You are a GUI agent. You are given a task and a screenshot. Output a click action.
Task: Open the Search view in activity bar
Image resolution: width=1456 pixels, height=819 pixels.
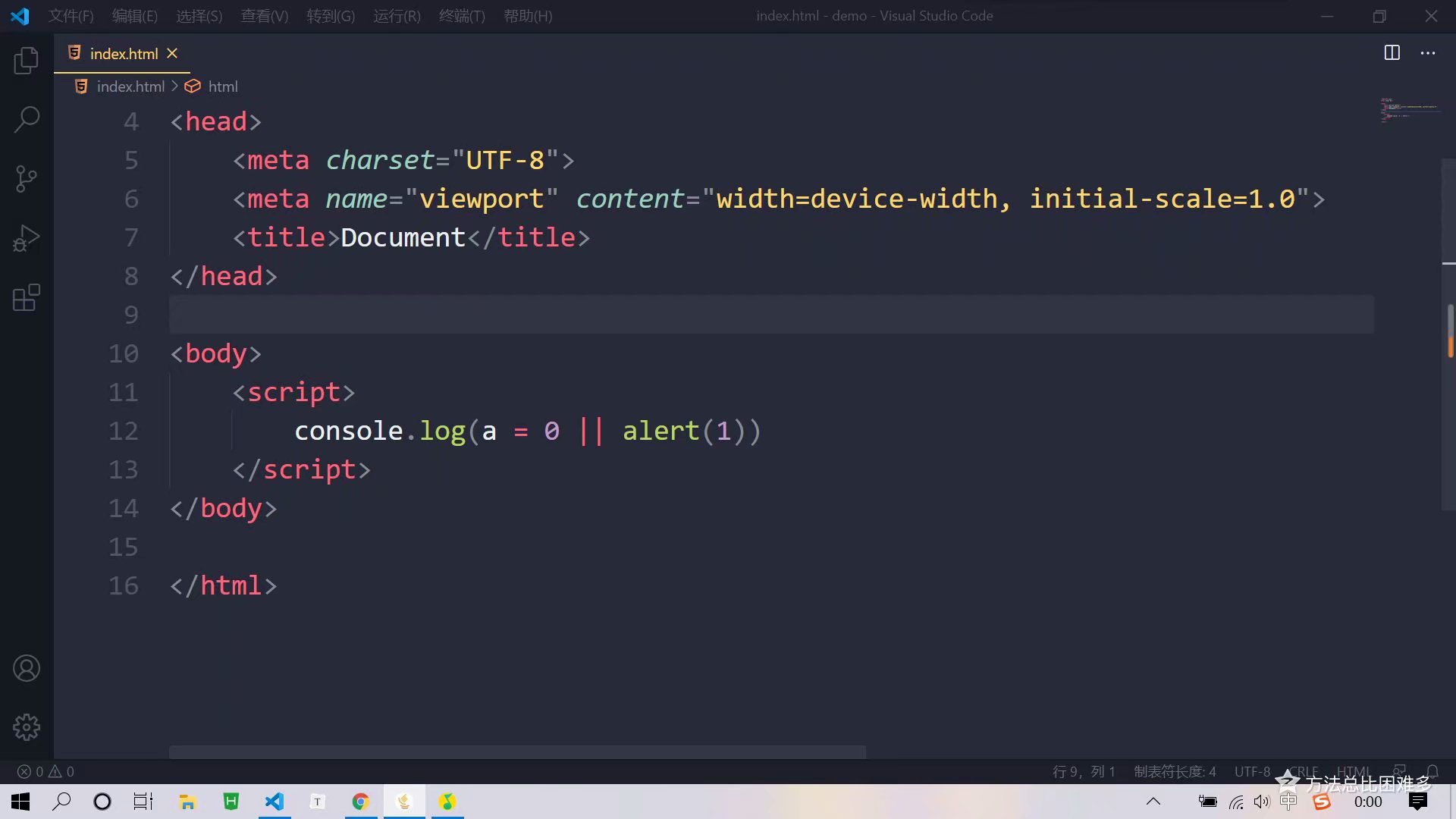[x=27, y=119]
